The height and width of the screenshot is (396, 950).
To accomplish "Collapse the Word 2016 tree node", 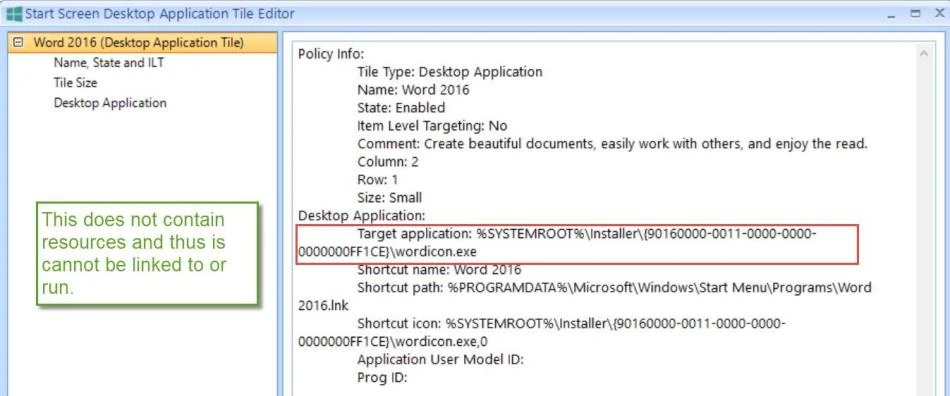I will [x=18, y=42].
